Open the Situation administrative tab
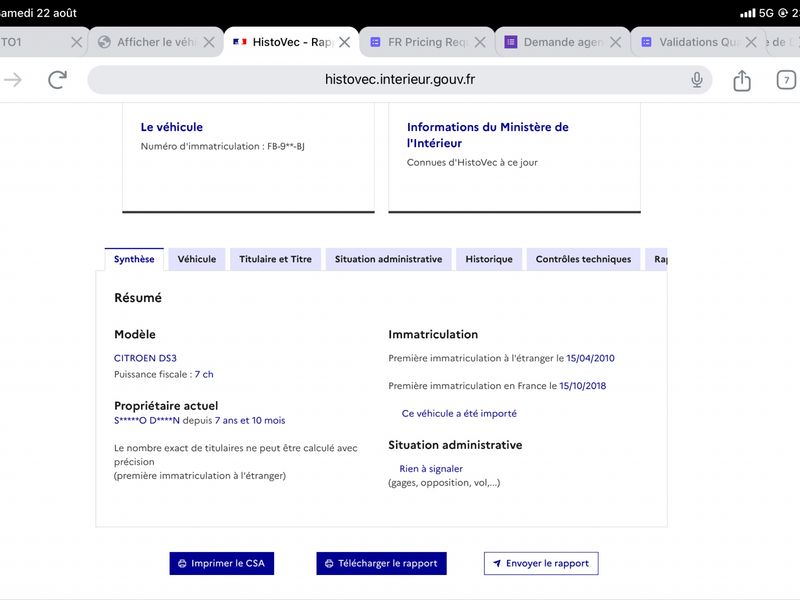The image size is (800, 600). 388,259
